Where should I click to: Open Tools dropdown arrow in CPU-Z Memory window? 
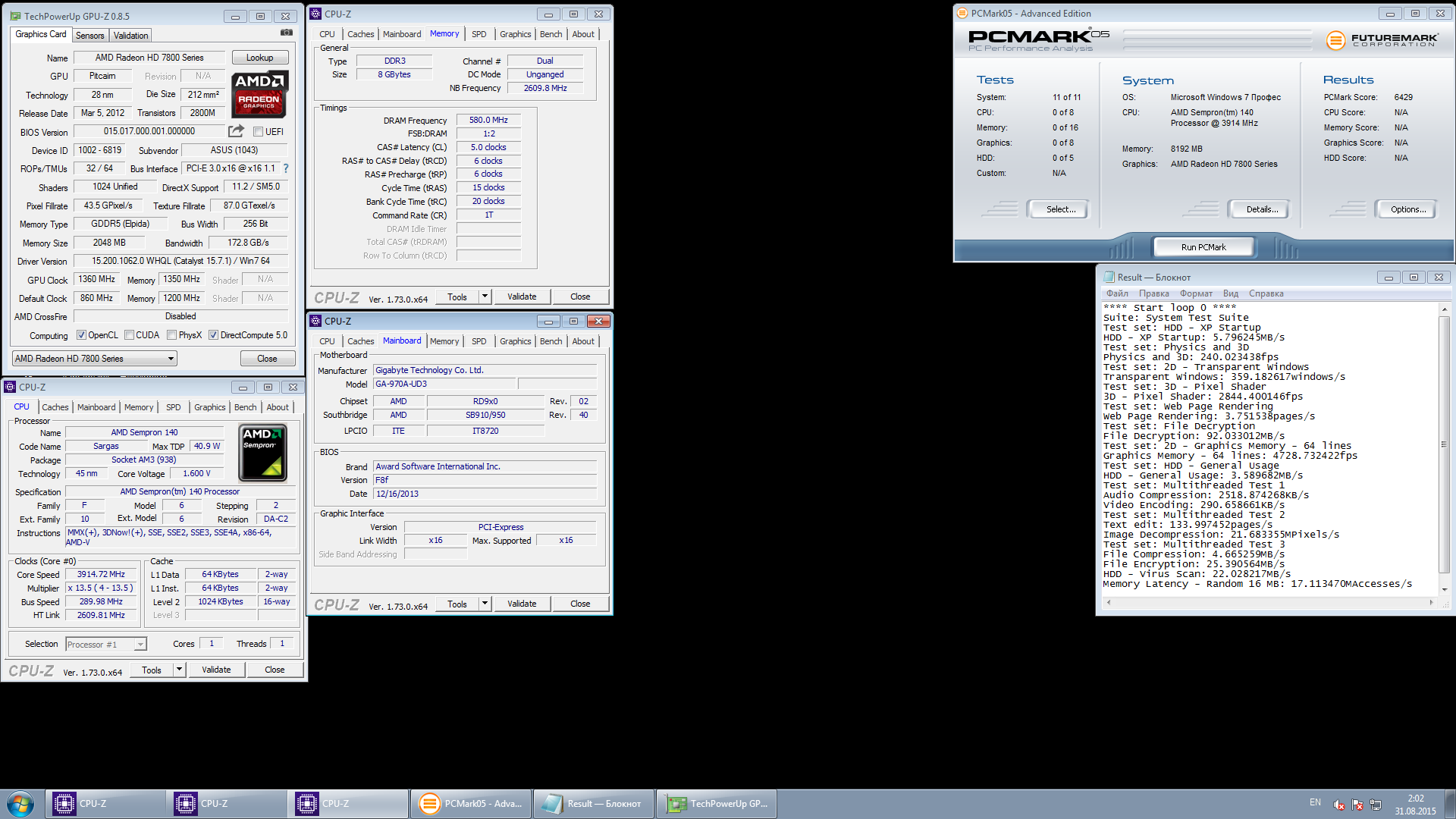pyautogui.click(x=485, y=297)
